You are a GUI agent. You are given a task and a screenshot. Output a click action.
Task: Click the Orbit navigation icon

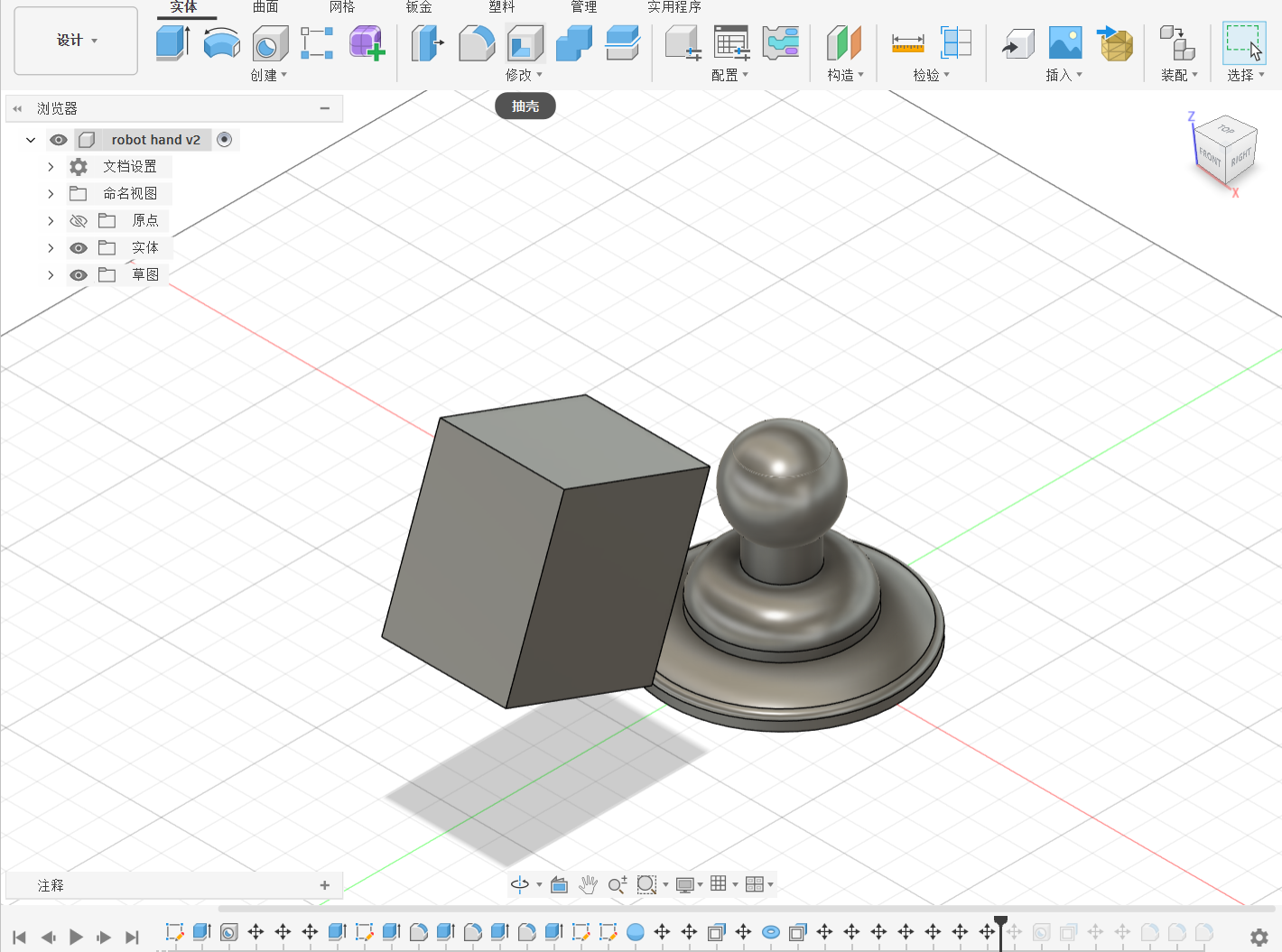coord(520,884)
